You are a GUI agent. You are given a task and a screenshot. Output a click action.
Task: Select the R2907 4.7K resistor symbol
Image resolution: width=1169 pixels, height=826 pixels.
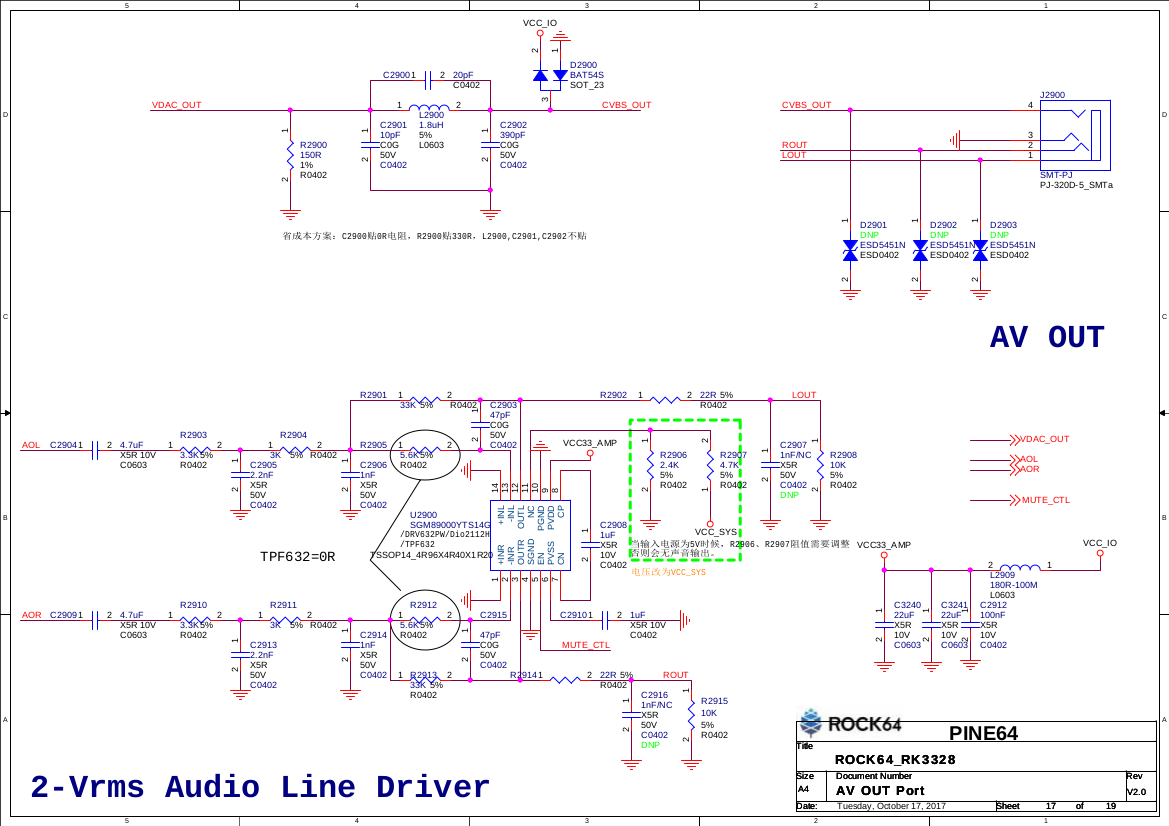pyautogui.click(x=710, y=465)
